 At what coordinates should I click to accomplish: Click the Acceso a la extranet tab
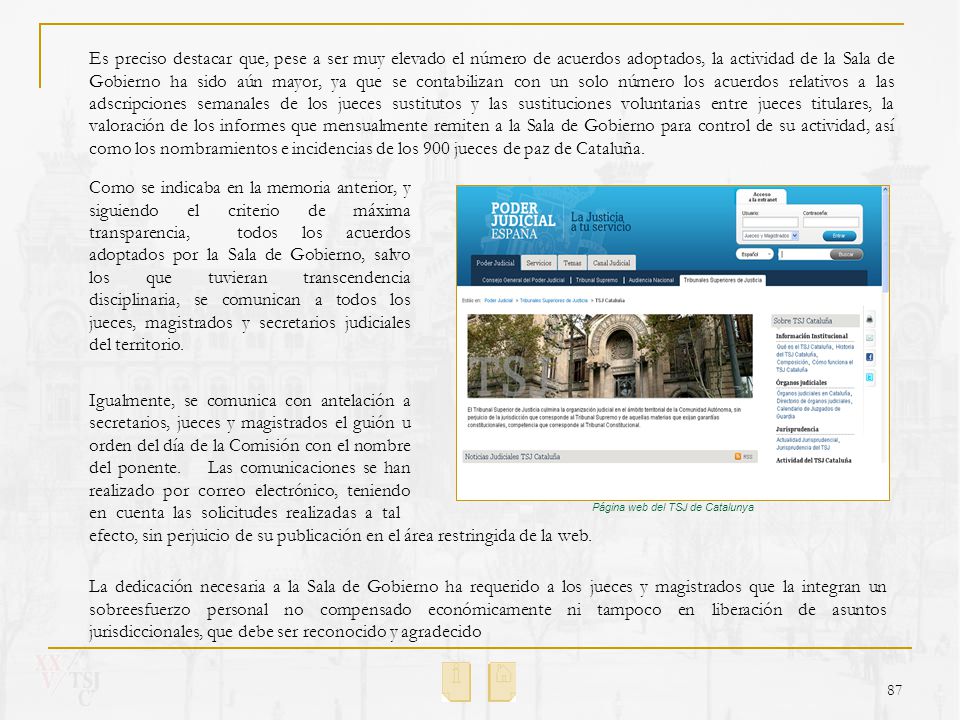(761, 197)
